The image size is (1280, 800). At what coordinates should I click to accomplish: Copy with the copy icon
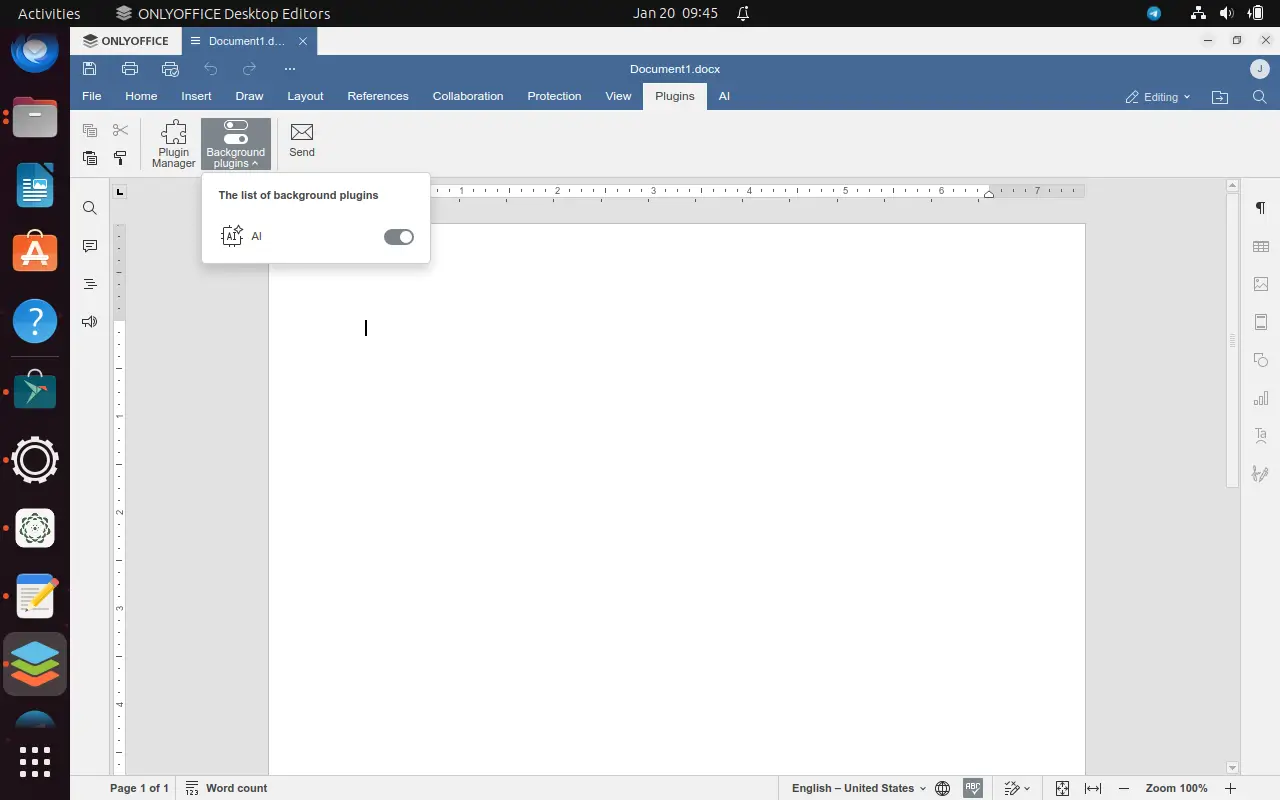(x=90, y=130)
